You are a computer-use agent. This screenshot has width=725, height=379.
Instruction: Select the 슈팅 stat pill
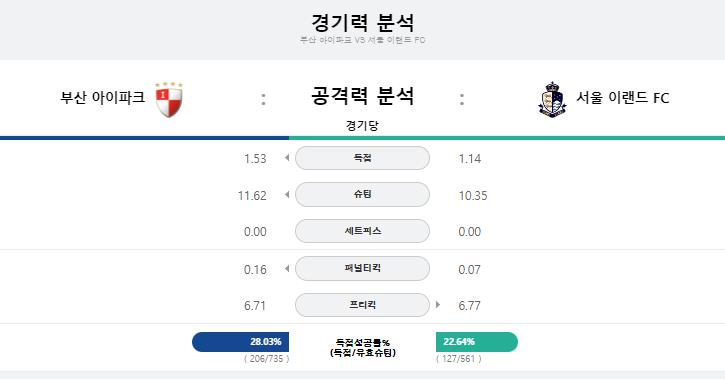point(362,195)
